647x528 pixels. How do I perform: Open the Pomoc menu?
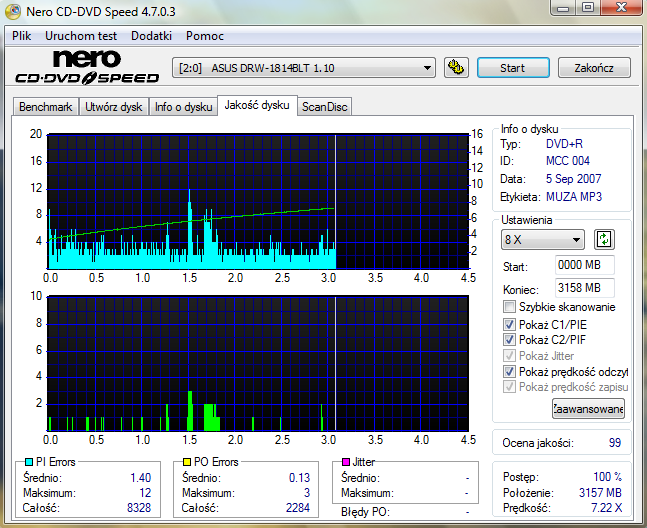point(205,36)
